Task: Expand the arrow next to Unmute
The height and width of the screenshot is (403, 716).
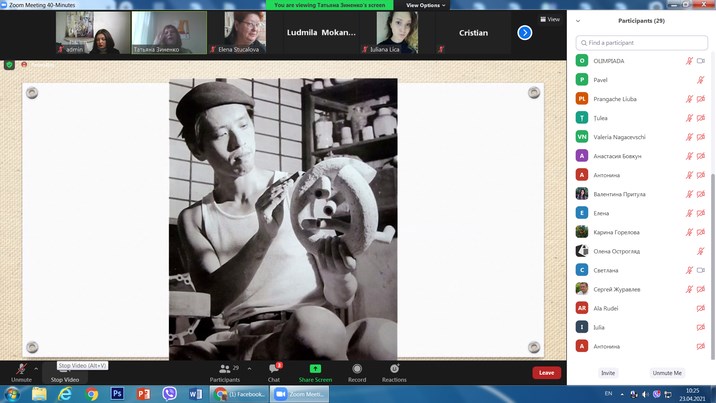Action: pos(37,368)
